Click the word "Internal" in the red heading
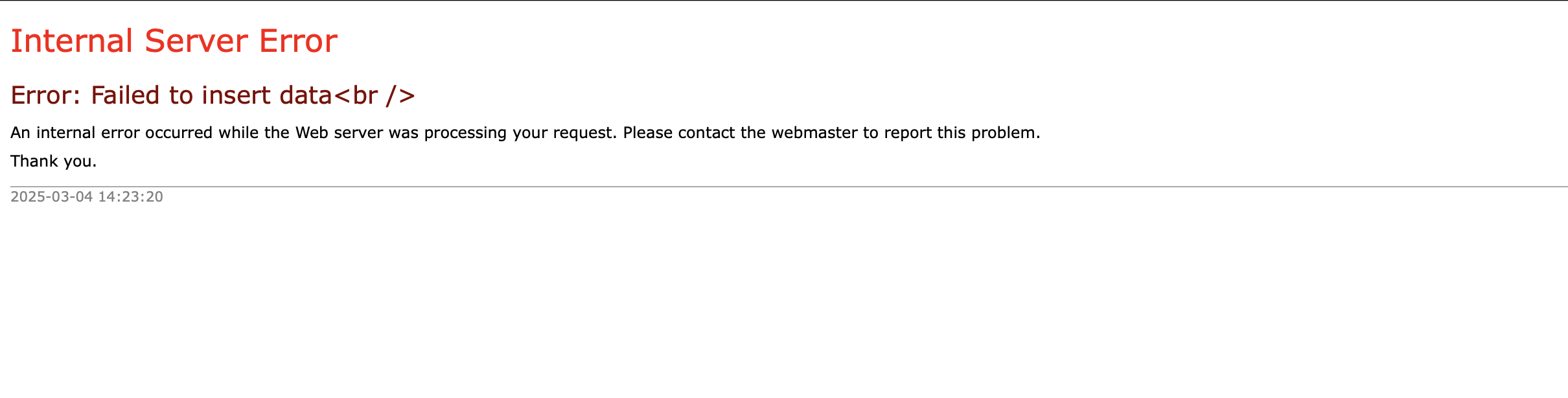 pos(72,41)
